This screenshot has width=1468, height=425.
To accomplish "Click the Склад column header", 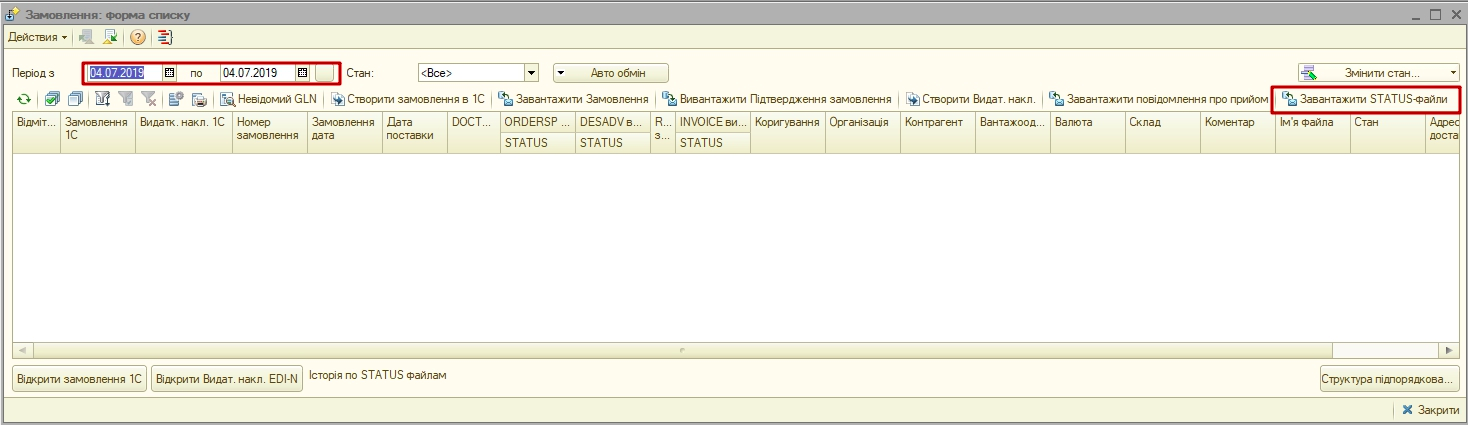I will pos(1163,132).
